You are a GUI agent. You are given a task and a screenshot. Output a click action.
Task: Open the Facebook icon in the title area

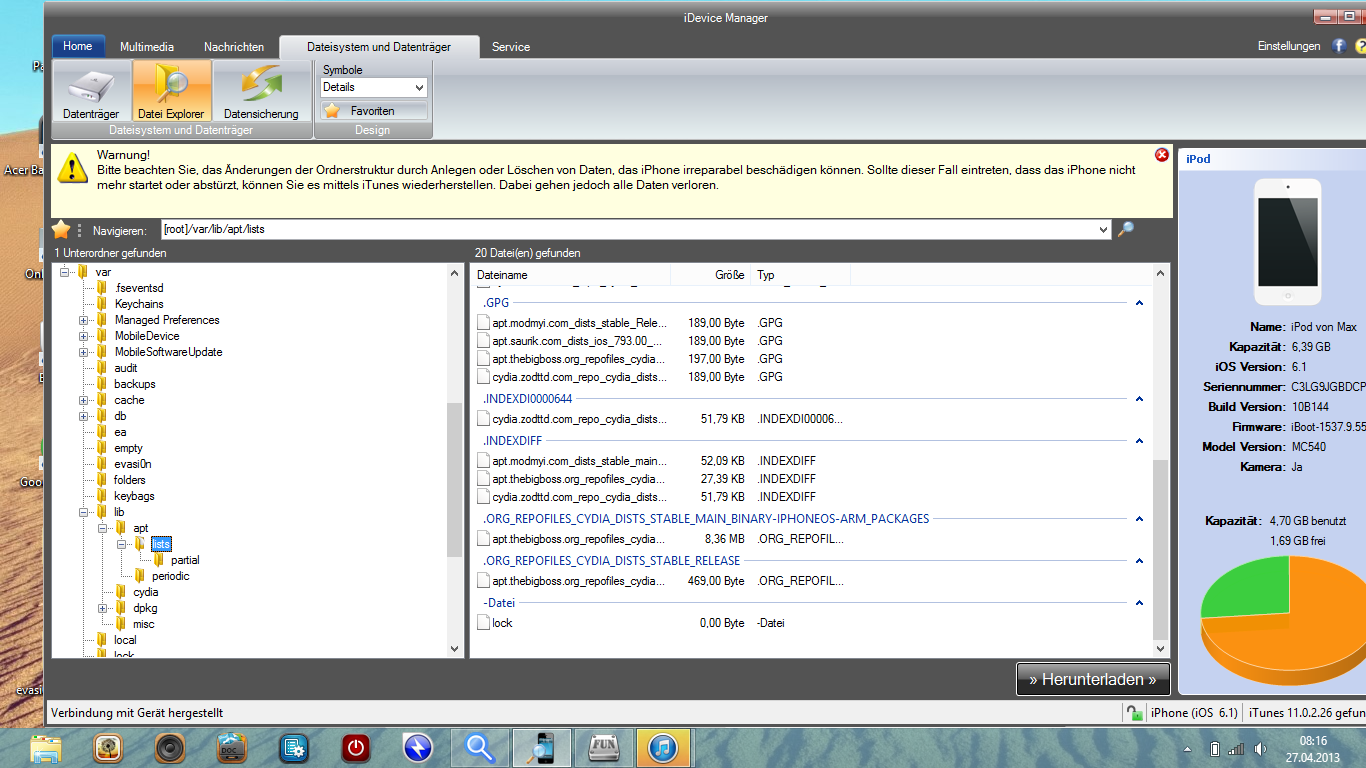coord(1339,46)
